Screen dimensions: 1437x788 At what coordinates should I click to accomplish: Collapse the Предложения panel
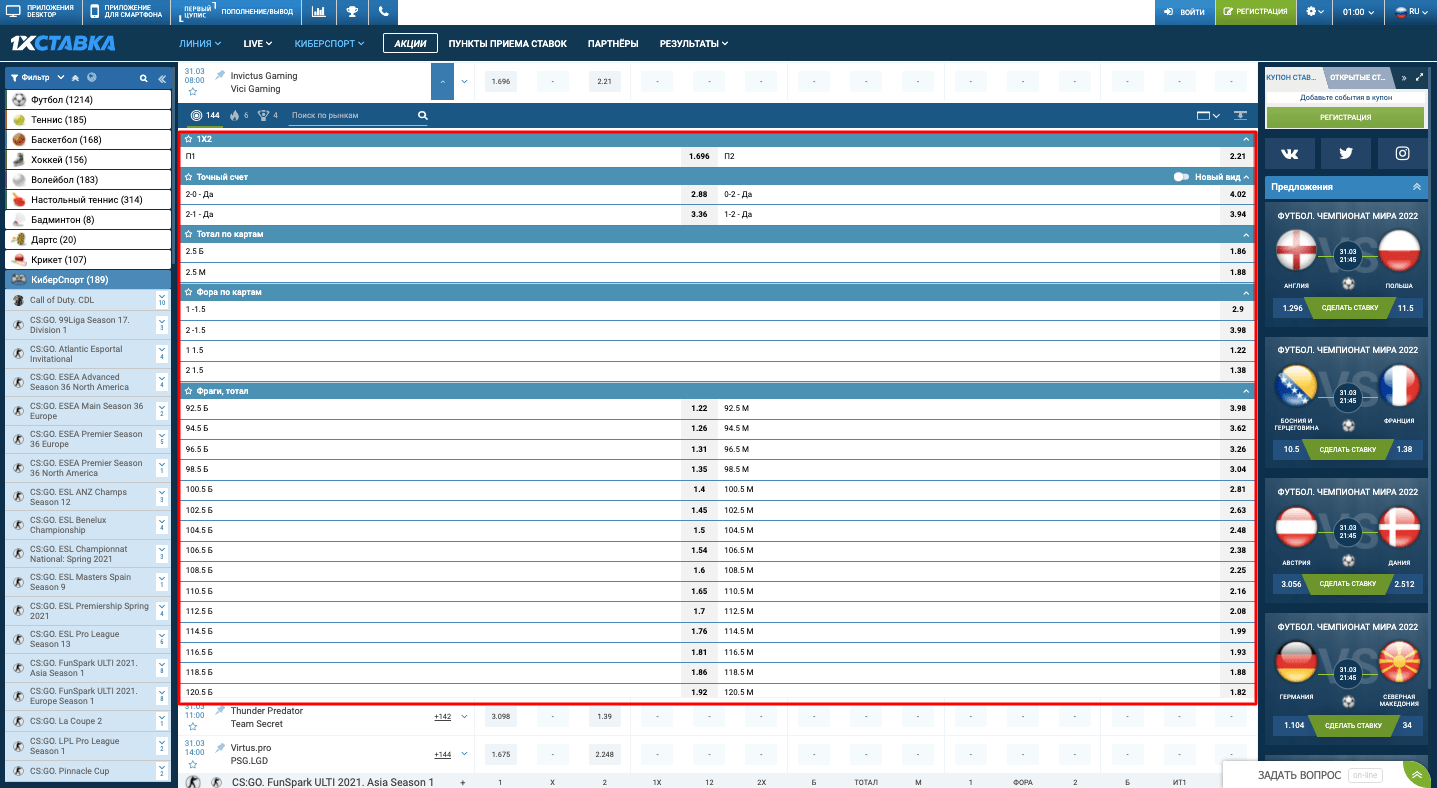pos(1416,187)
